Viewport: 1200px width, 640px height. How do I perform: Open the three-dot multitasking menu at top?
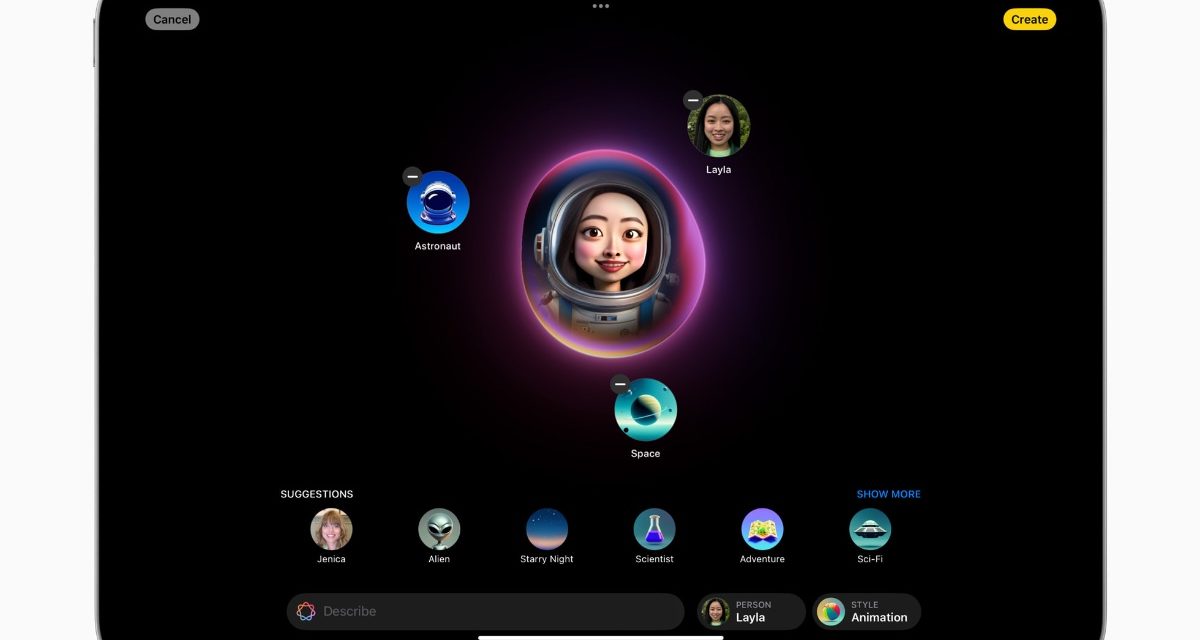click(600, 6)
